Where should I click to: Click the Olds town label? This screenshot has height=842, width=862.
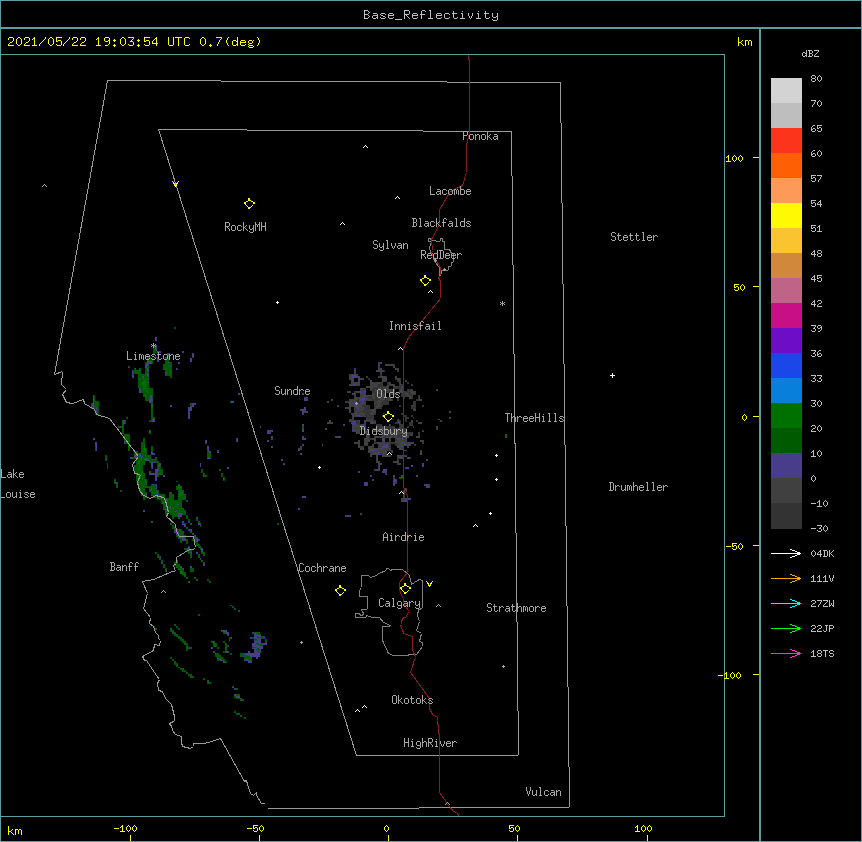tap(388, 394)
